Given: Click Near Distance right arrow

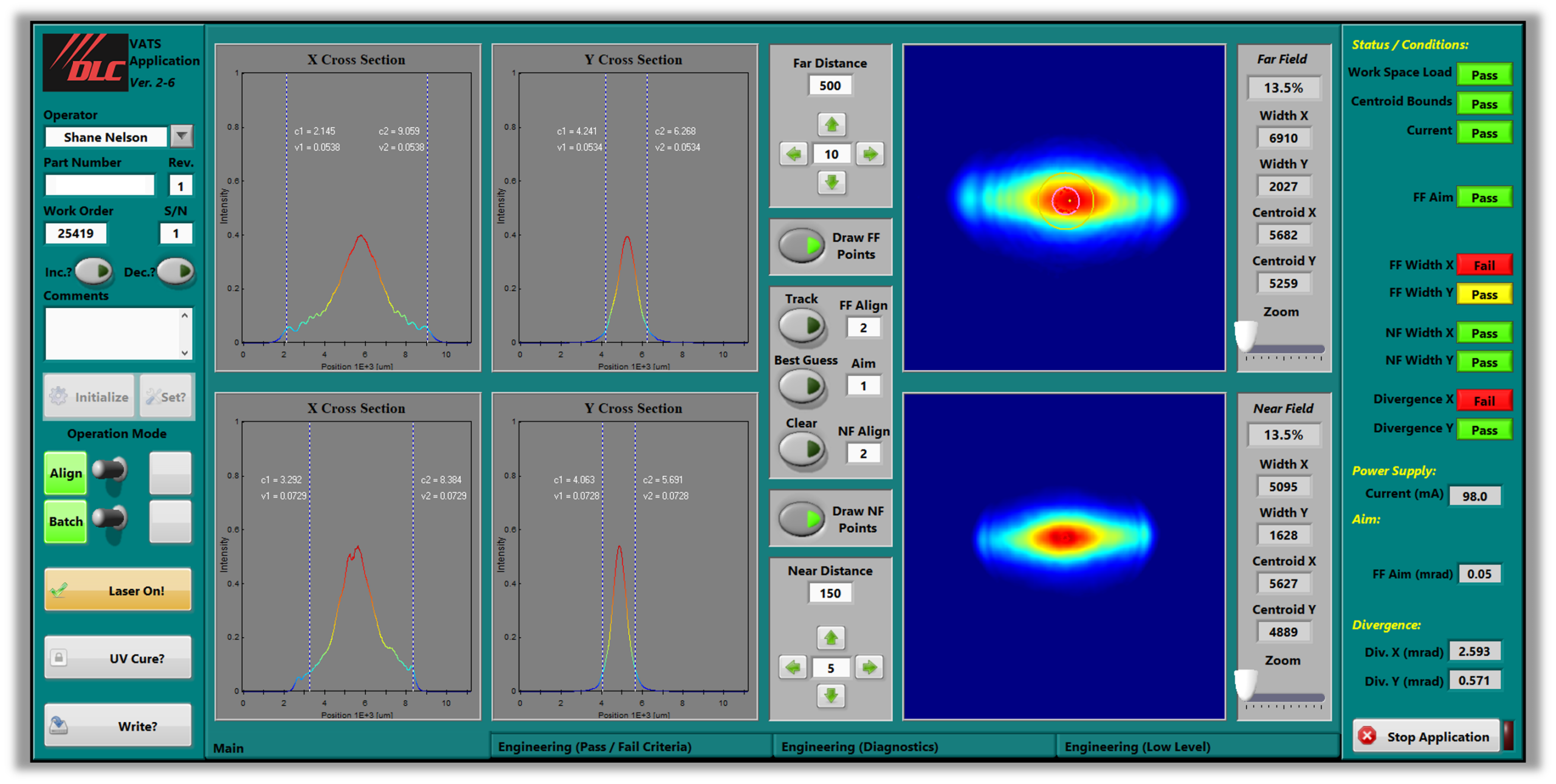Looking at the screenshot, I should (x=869, y=667).
